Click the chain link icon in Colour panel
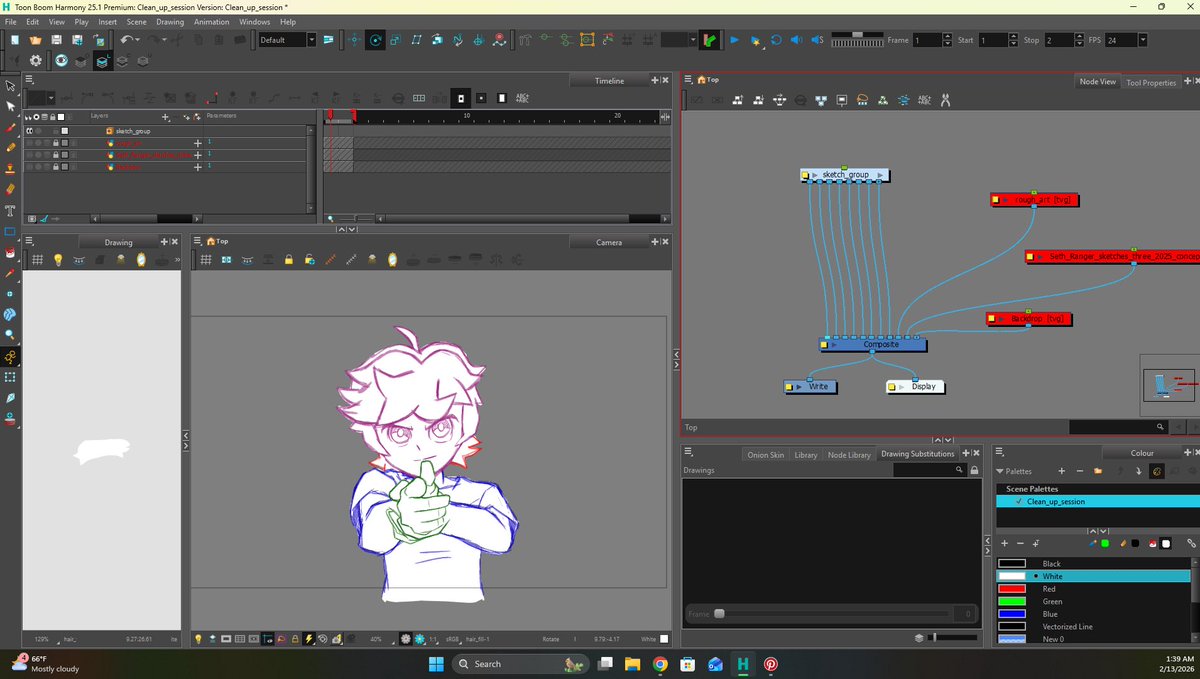Image resolution: width=1200 pixels, height=679 pixels. pos(1191,543)
